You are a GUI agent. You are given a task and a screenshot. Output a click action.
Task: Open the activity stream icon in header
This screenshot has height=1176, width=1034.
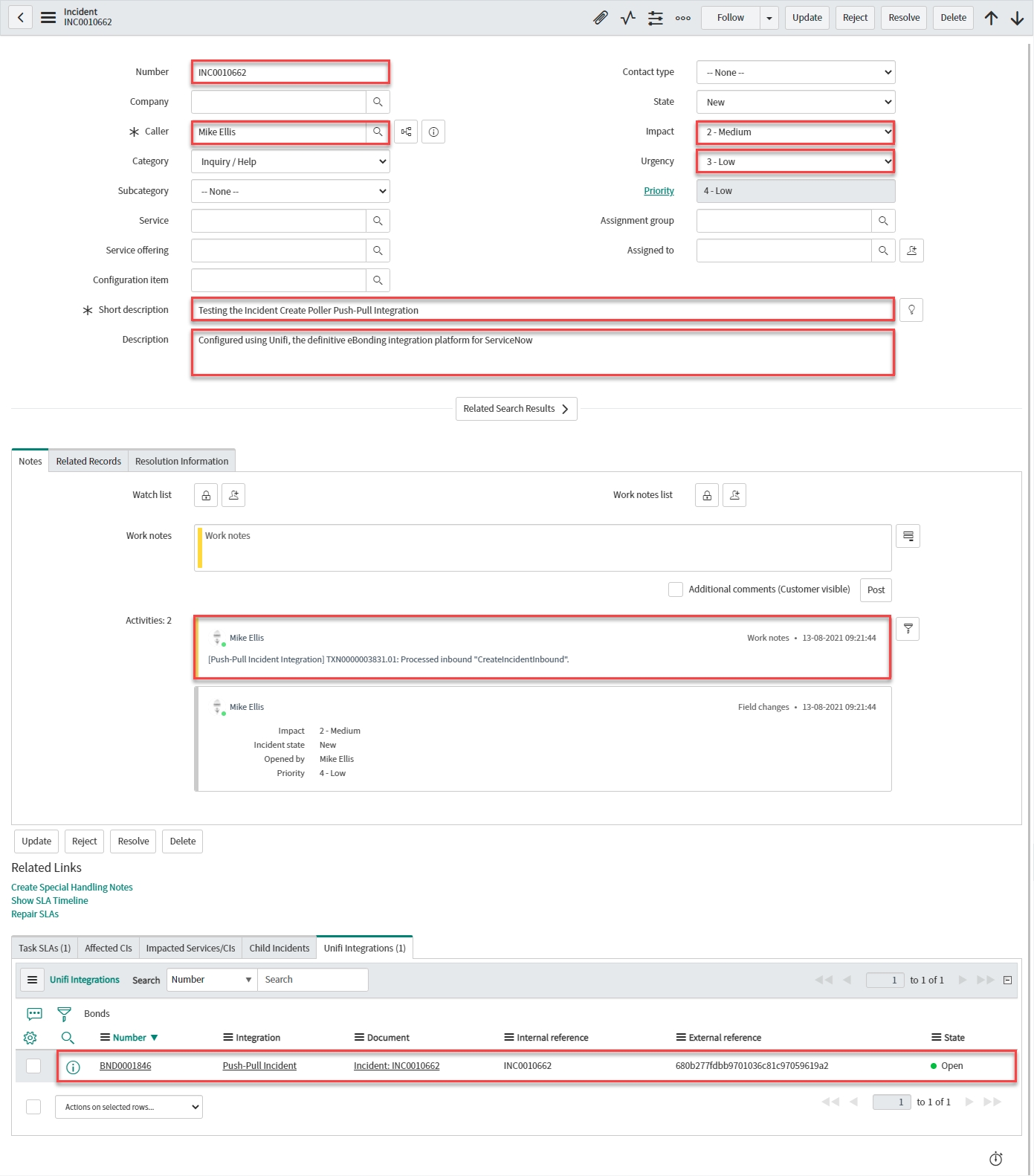click(x=628, y=18)
